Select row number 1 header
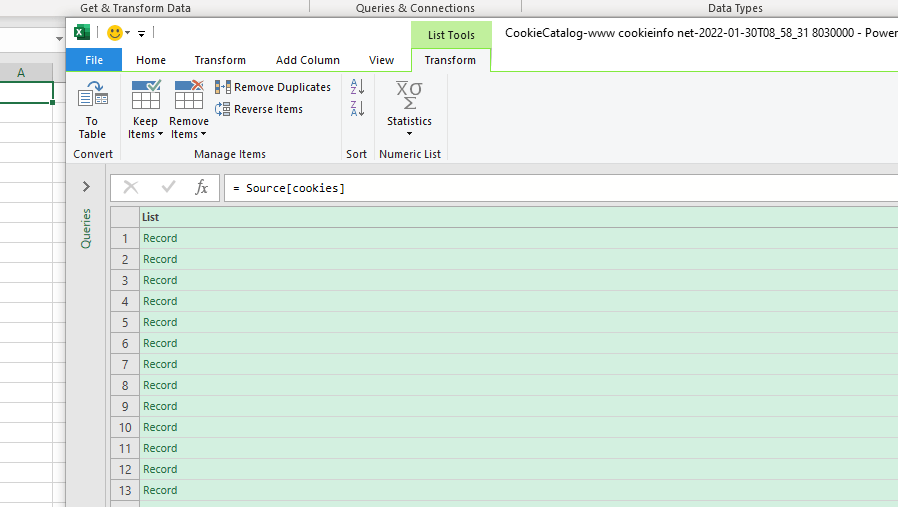The width and height of the screenshot is (898, 507). click(125, 238)
